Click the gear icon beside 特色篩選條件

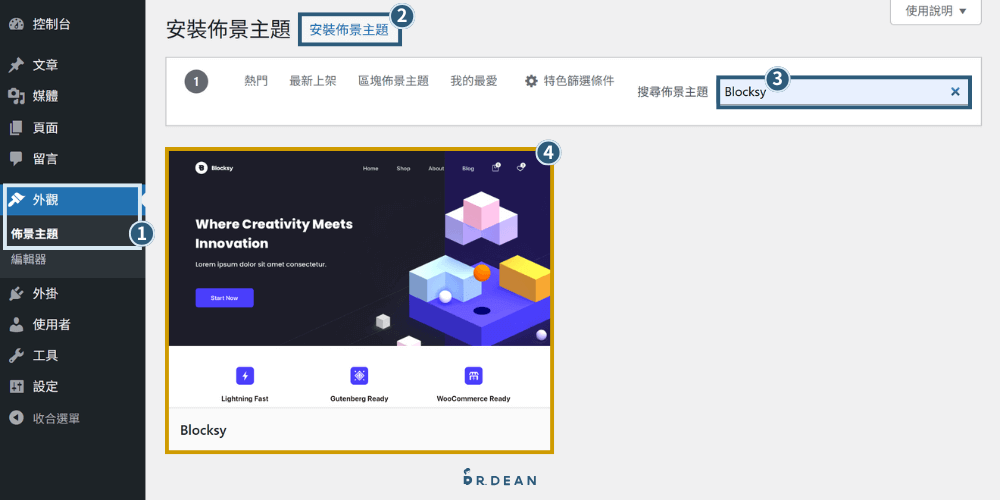tap(531, 81)
